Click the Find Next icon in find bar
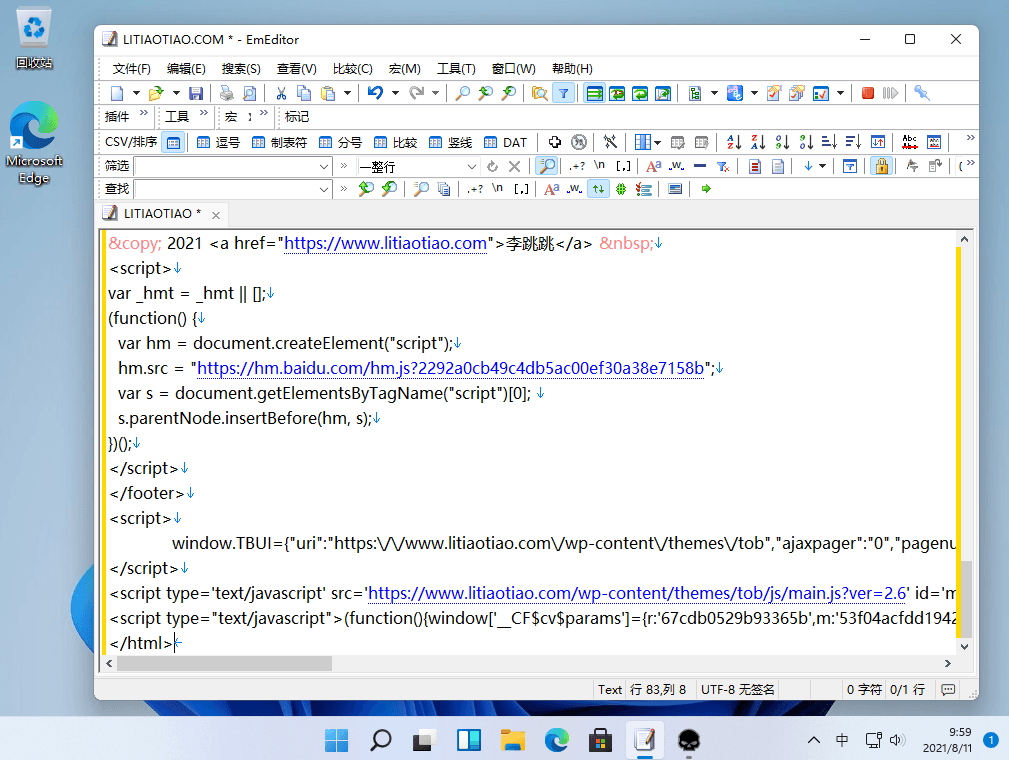The height and width of the screenshot is (760, 1009). tap(389, 189)
